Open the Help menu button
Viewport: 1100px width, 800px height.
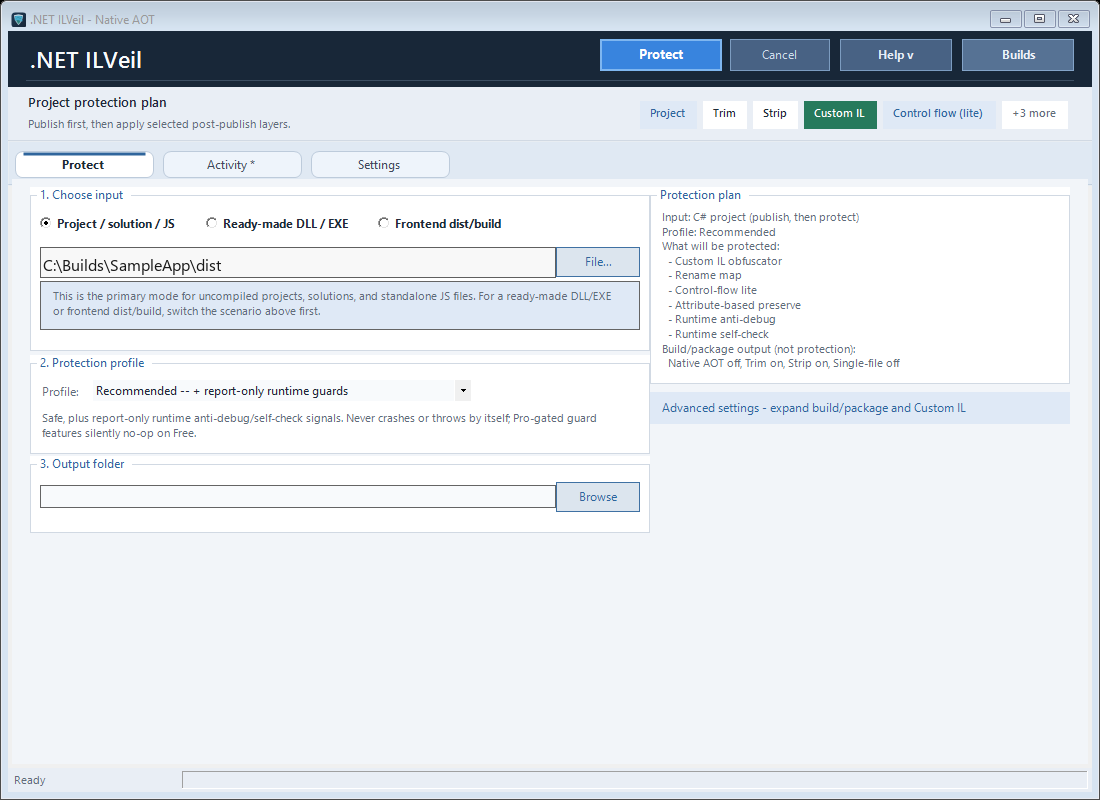click(x=895, y=55)
